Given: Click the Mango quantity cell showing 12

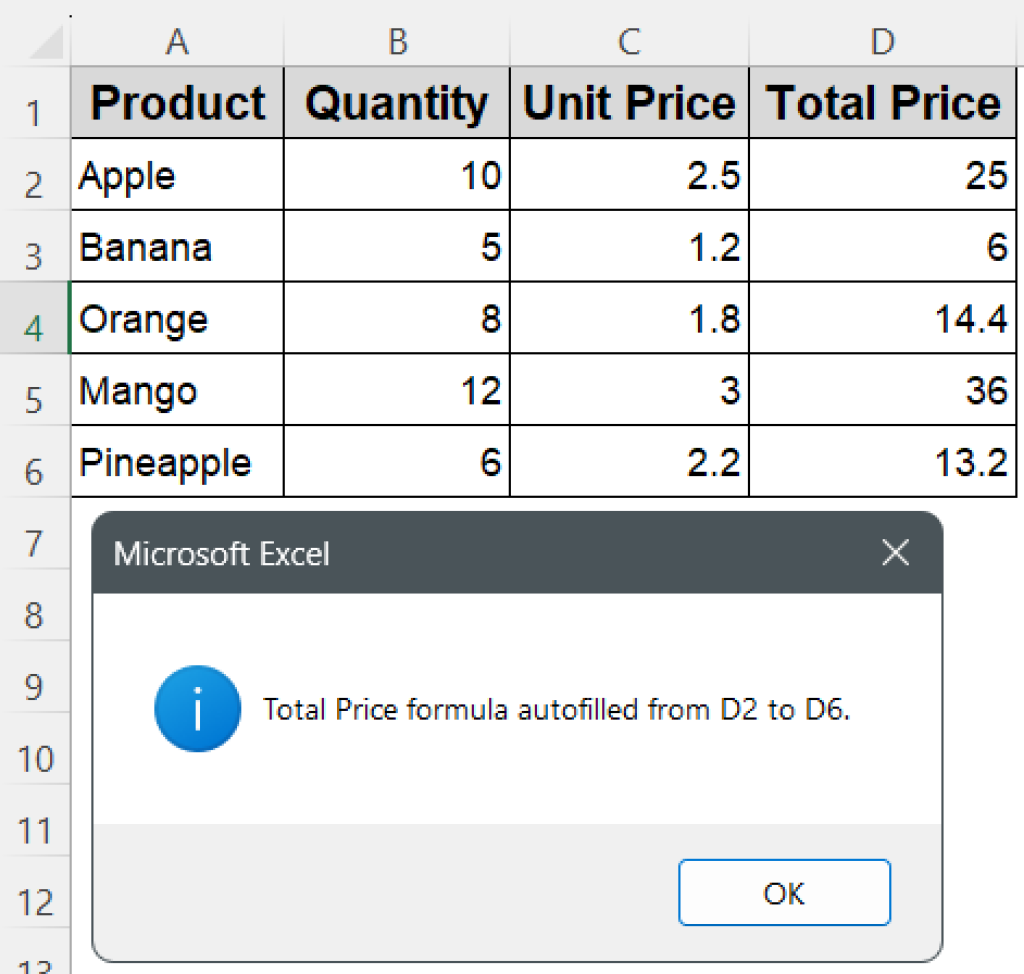Looking at the screenshot, I should point(397,390).
